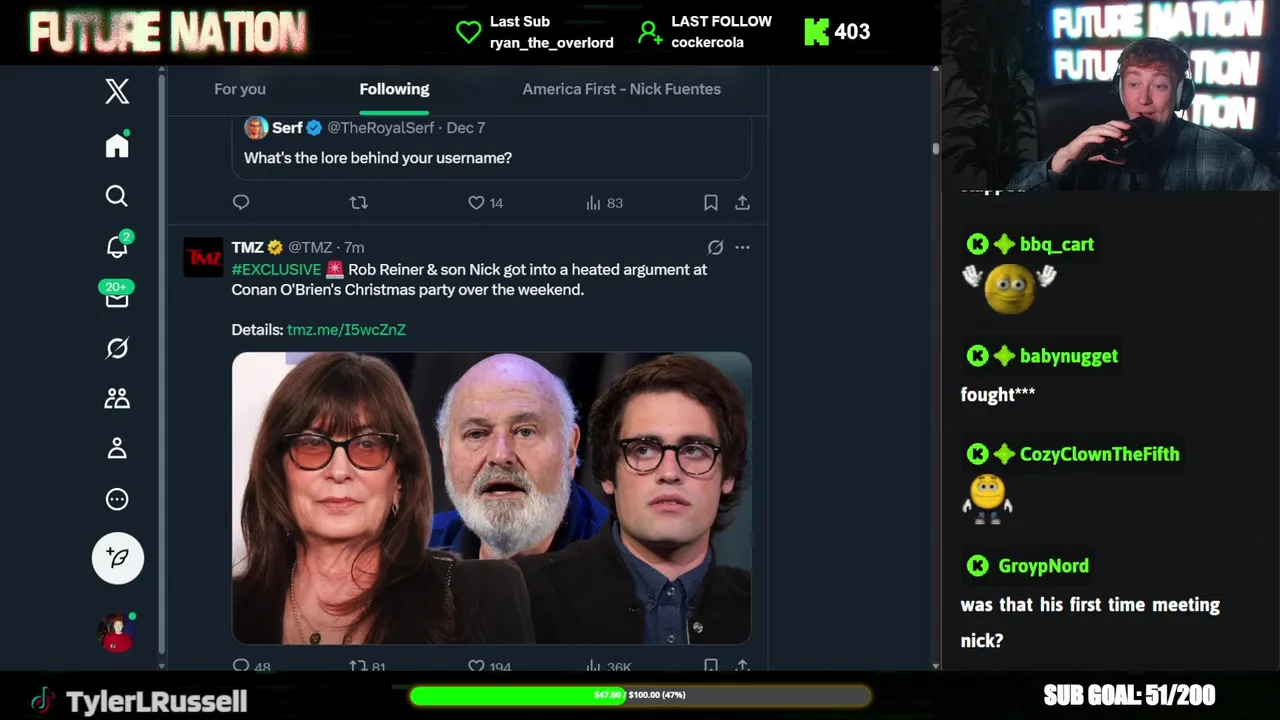
Task: Click bbq_cart username in chat
Action: 1057,244
